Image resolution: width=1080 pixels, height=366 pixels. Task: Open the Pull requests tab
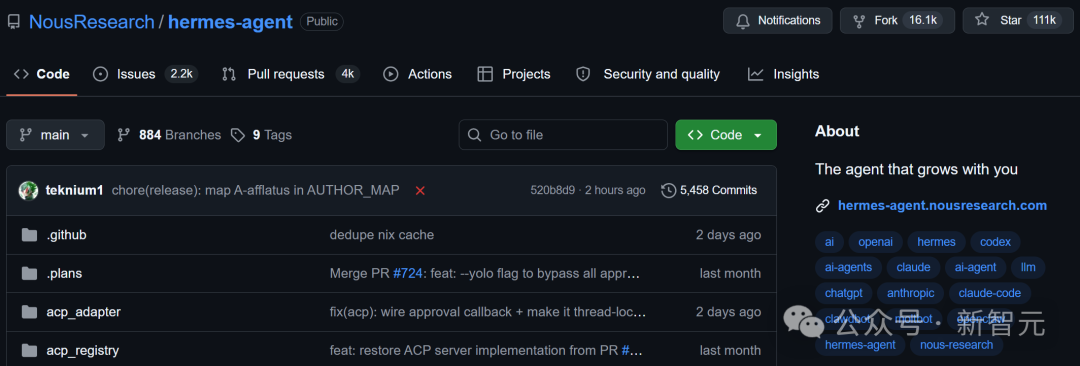pyautogui.click(x=290, y=74)
